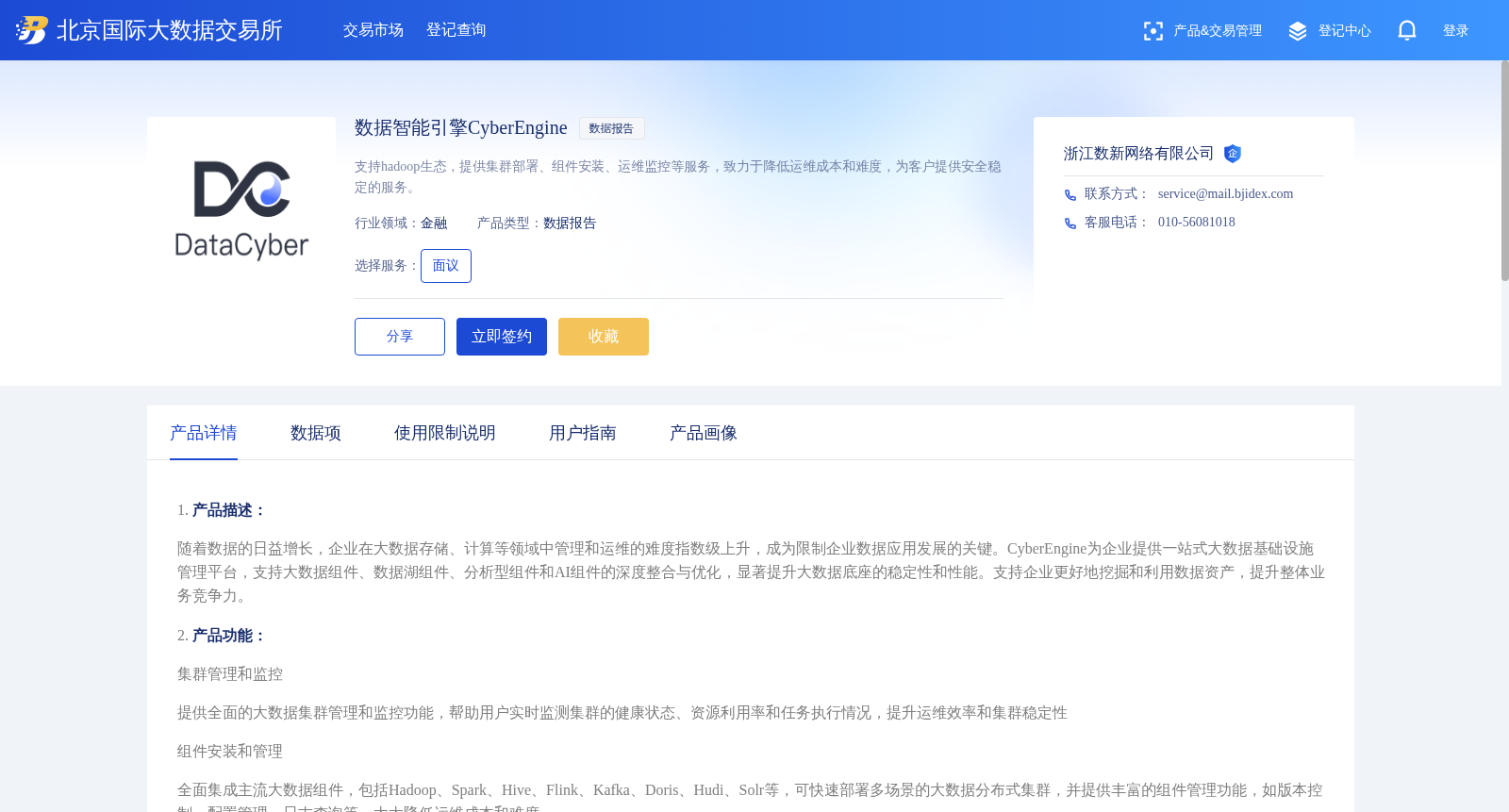Click the product & trade management scan icon
Viewport: 1509px width, 812px height.
[x=1152, y=31]
